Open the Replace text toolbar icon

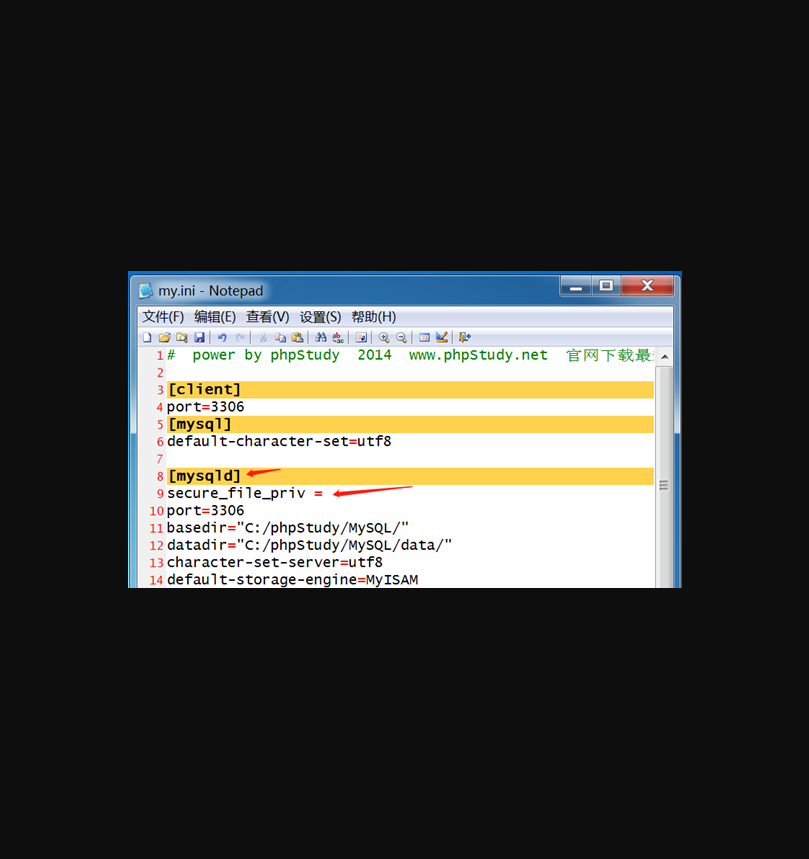point(338,338)
